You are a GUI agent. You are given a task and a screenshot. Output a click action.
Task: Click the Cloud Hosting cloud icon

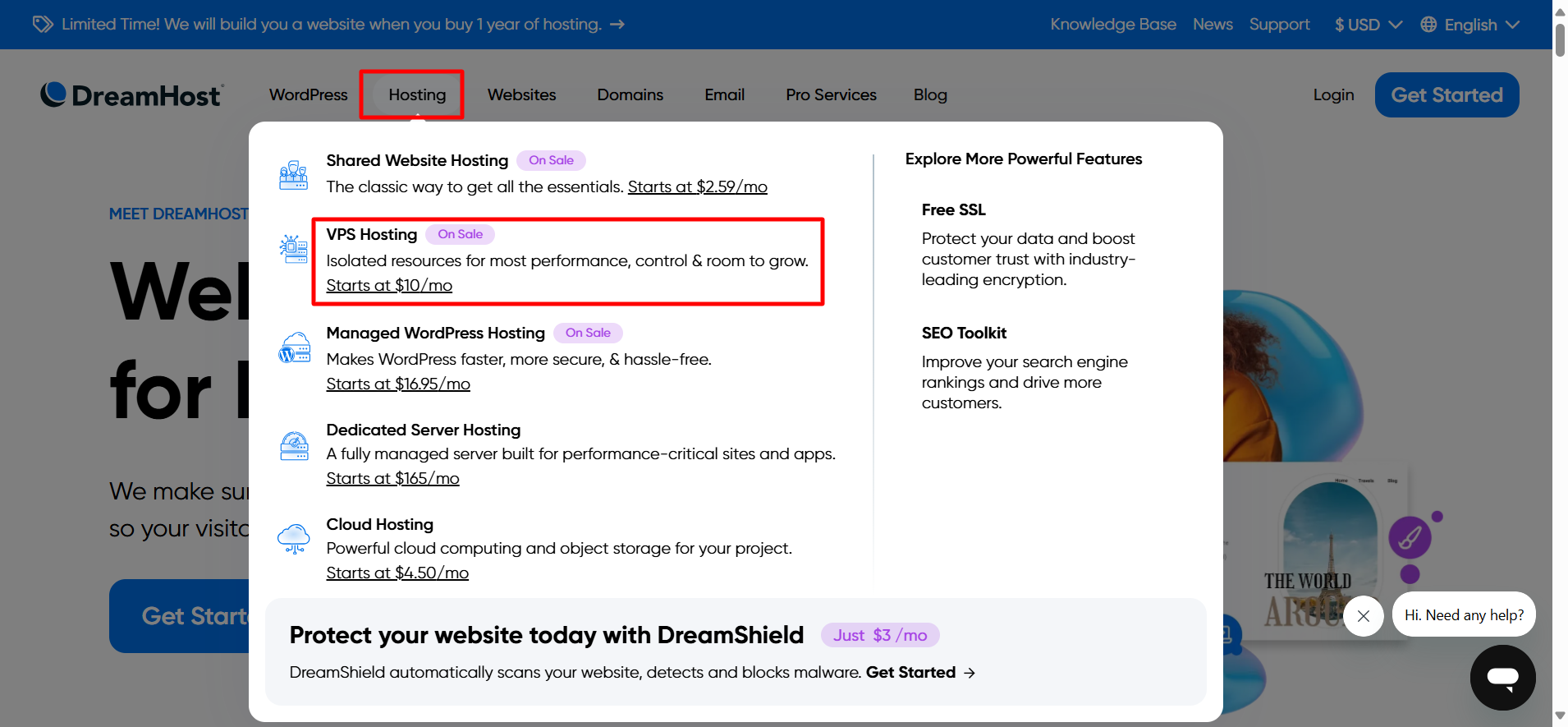coord(293,539)
